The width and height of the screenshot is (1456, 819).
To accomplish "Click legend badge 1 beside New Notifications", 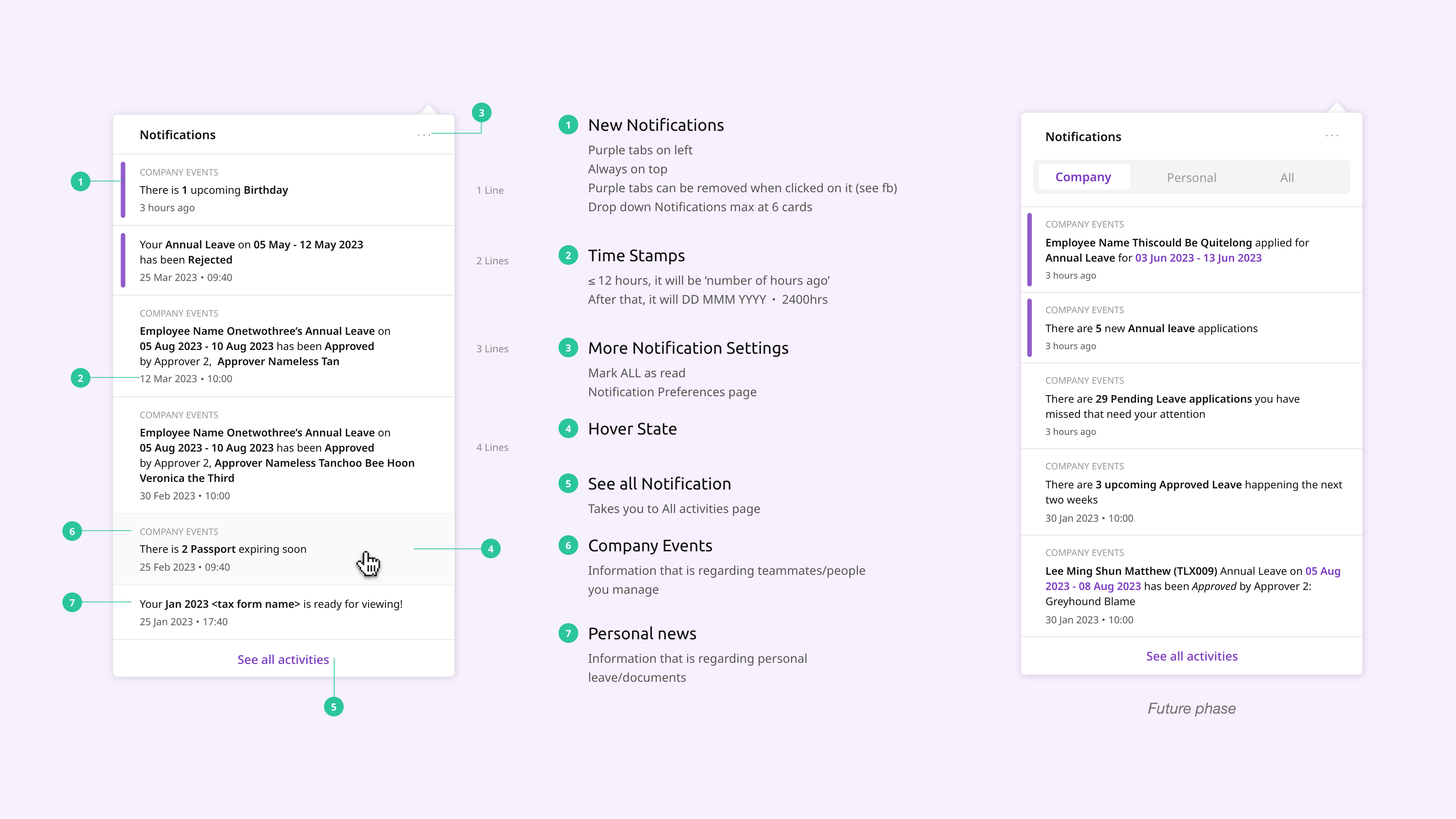I will [x=568, y=125].
